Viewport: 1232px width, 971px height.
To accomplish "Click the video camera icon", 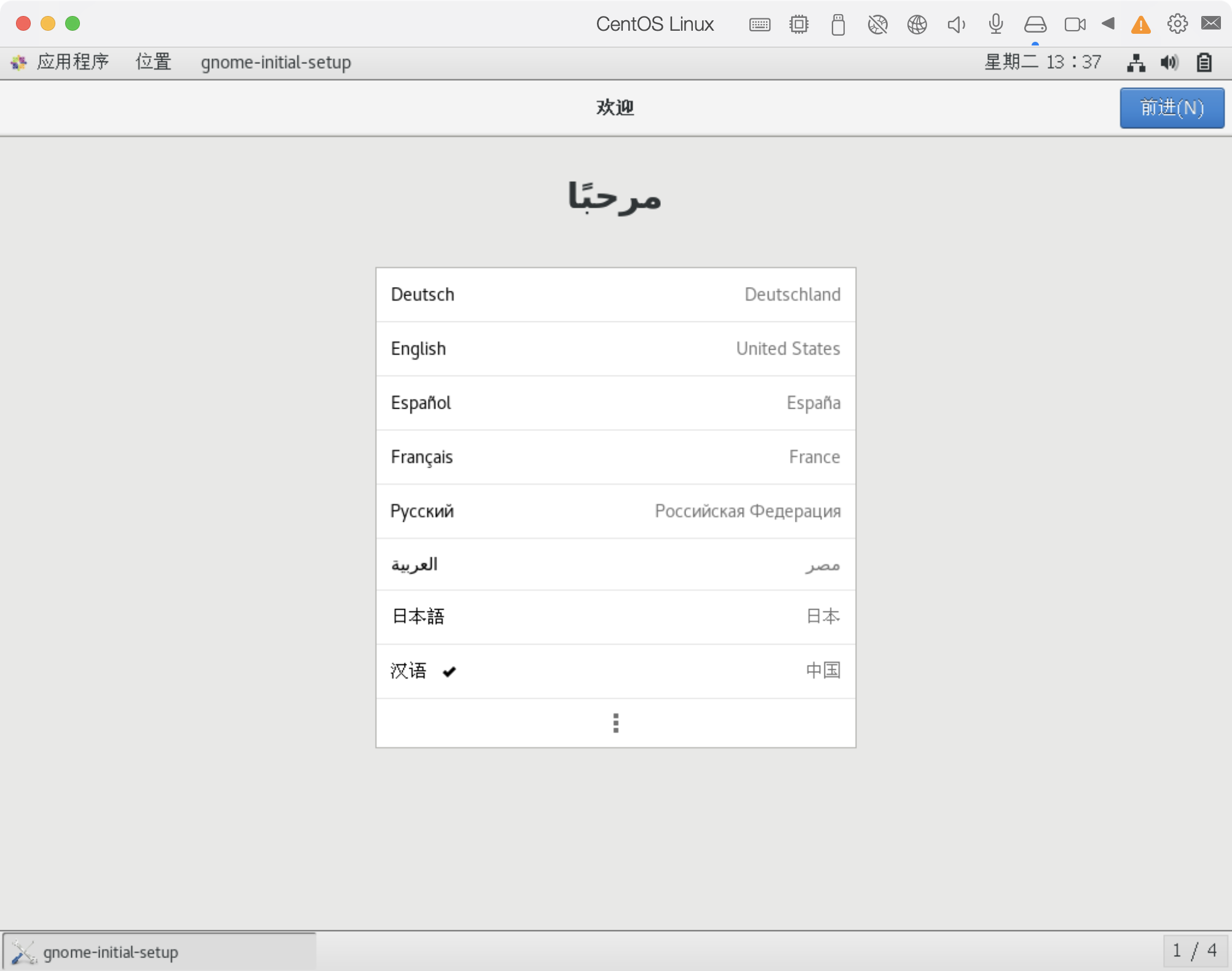I will (1075, 25).
